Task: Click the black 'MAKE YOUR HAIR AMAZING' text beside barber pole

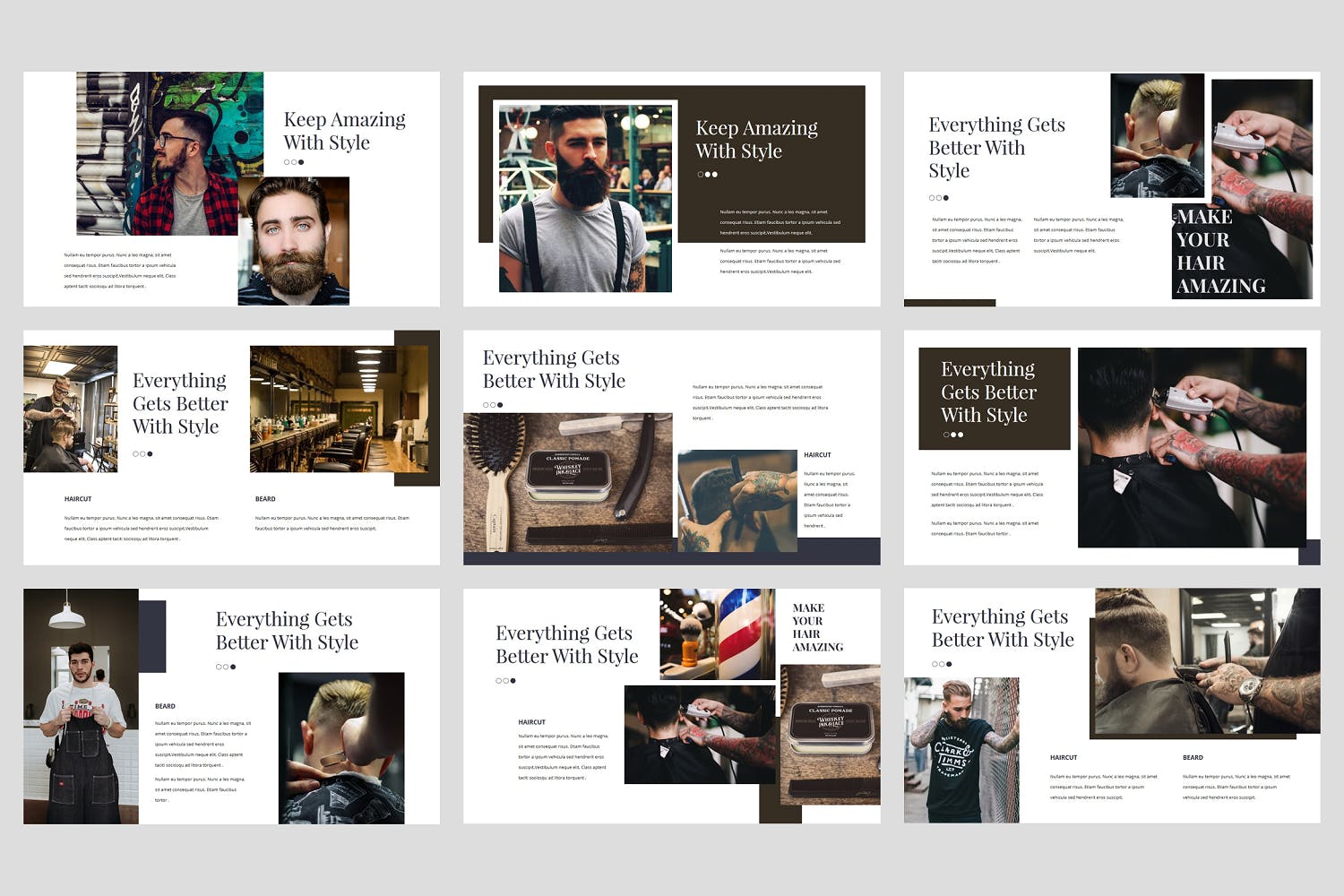Action: (x=817, y=627)
